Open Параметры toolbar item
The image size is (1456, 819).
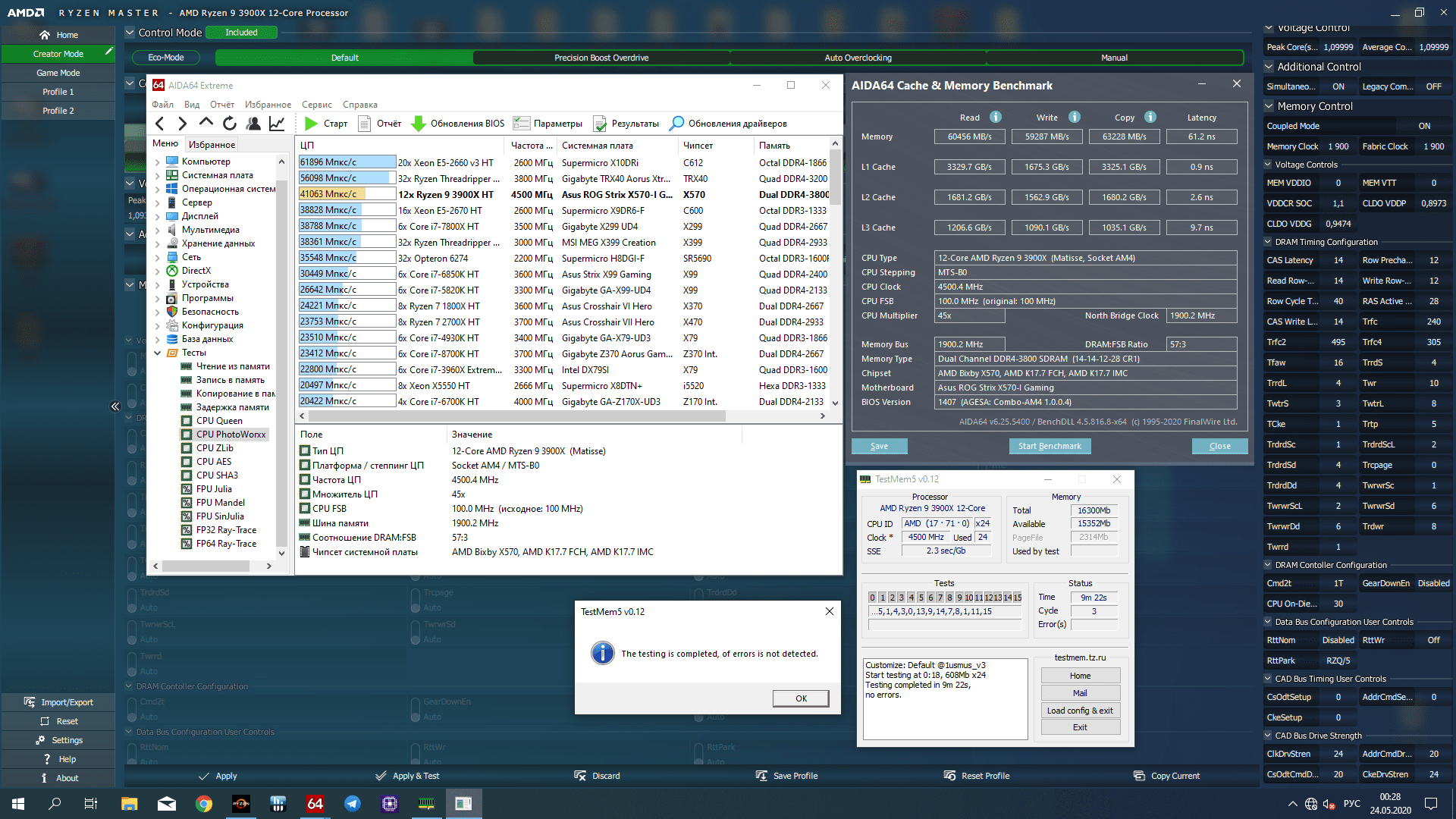[548, 124]
